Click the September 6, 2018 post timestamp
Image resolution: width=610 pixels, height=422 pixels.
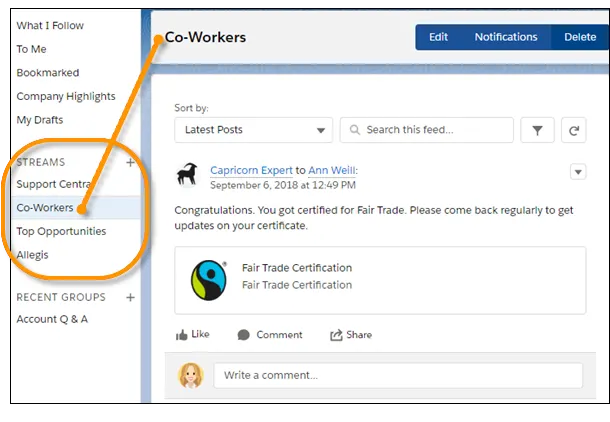tap(283, 185)
